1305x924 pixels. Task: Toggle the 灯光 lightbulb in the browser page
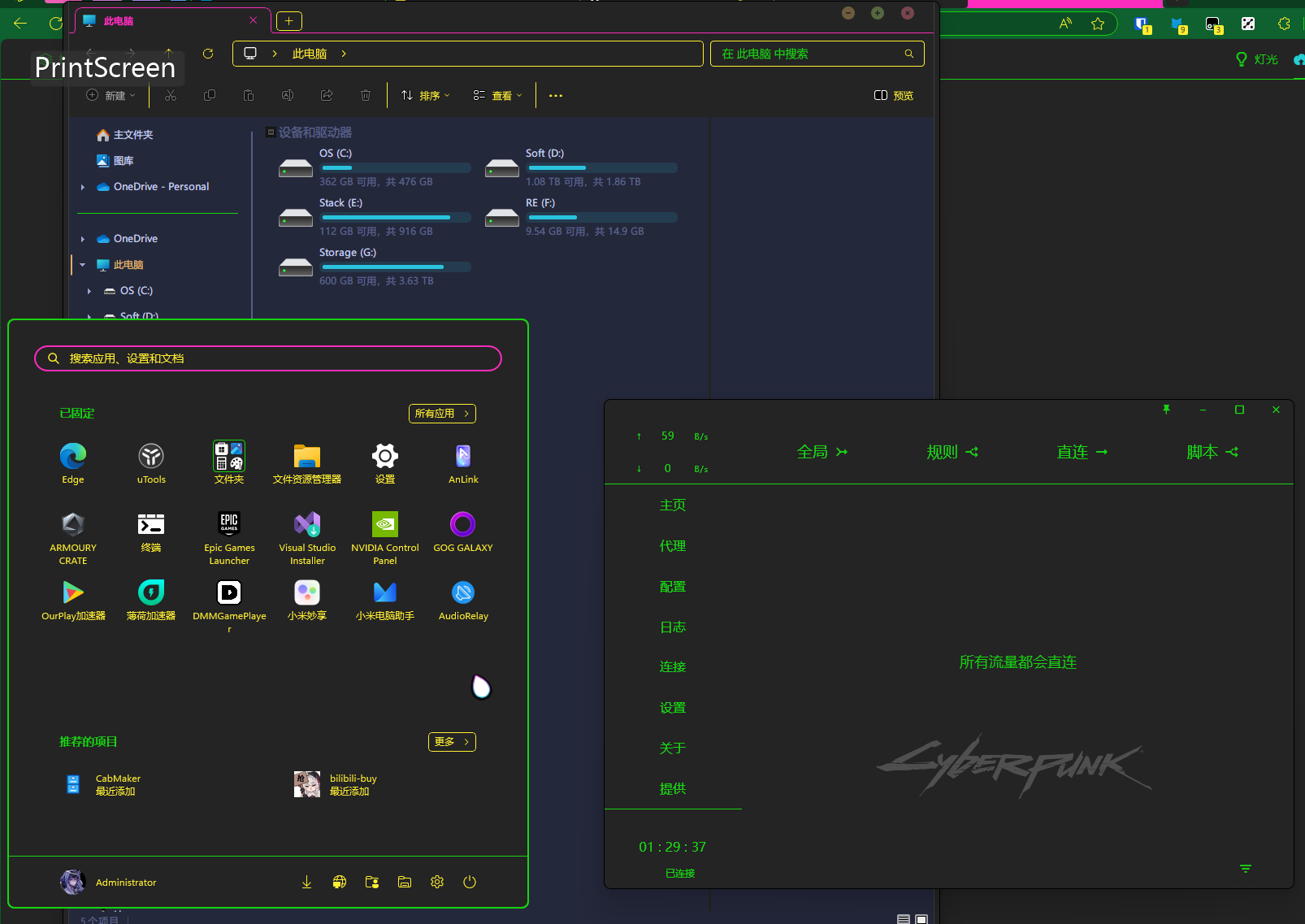1256,59
